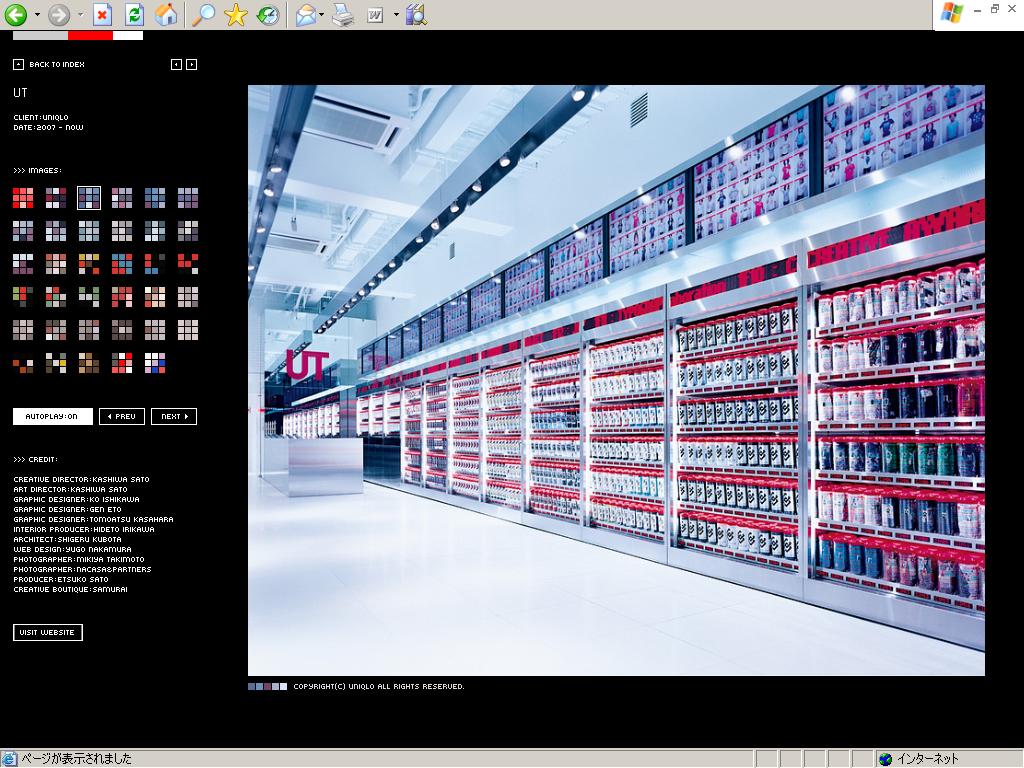View the last thumbnail in the fourth images row
Viewport: 1024px width, 768px height.
(188, 296)
